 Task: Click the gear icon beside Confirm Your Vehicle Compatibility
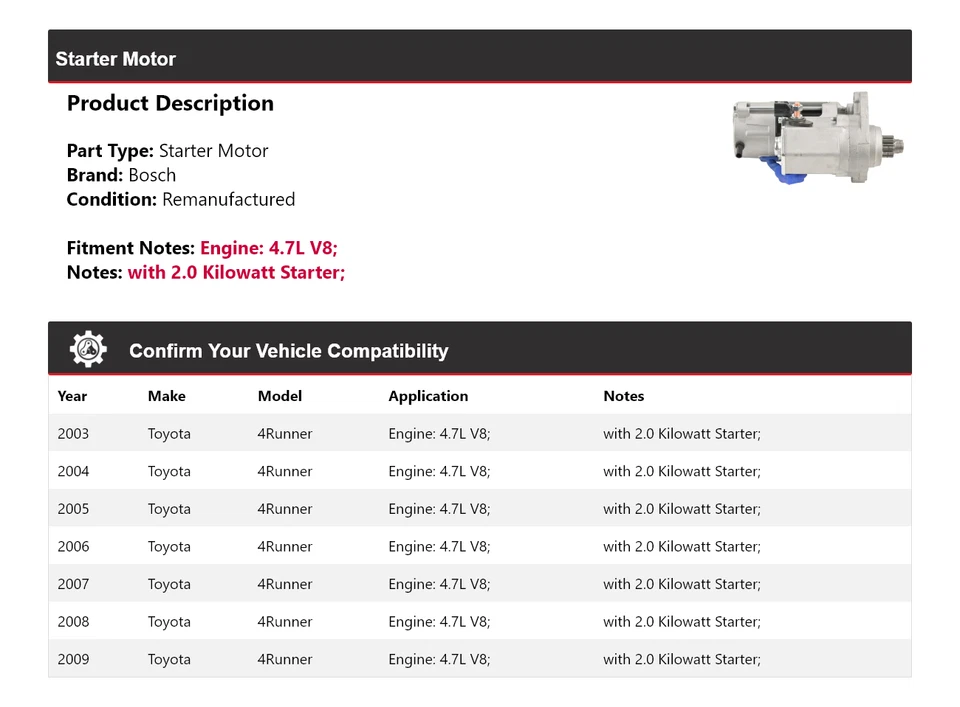coord(88,349)
